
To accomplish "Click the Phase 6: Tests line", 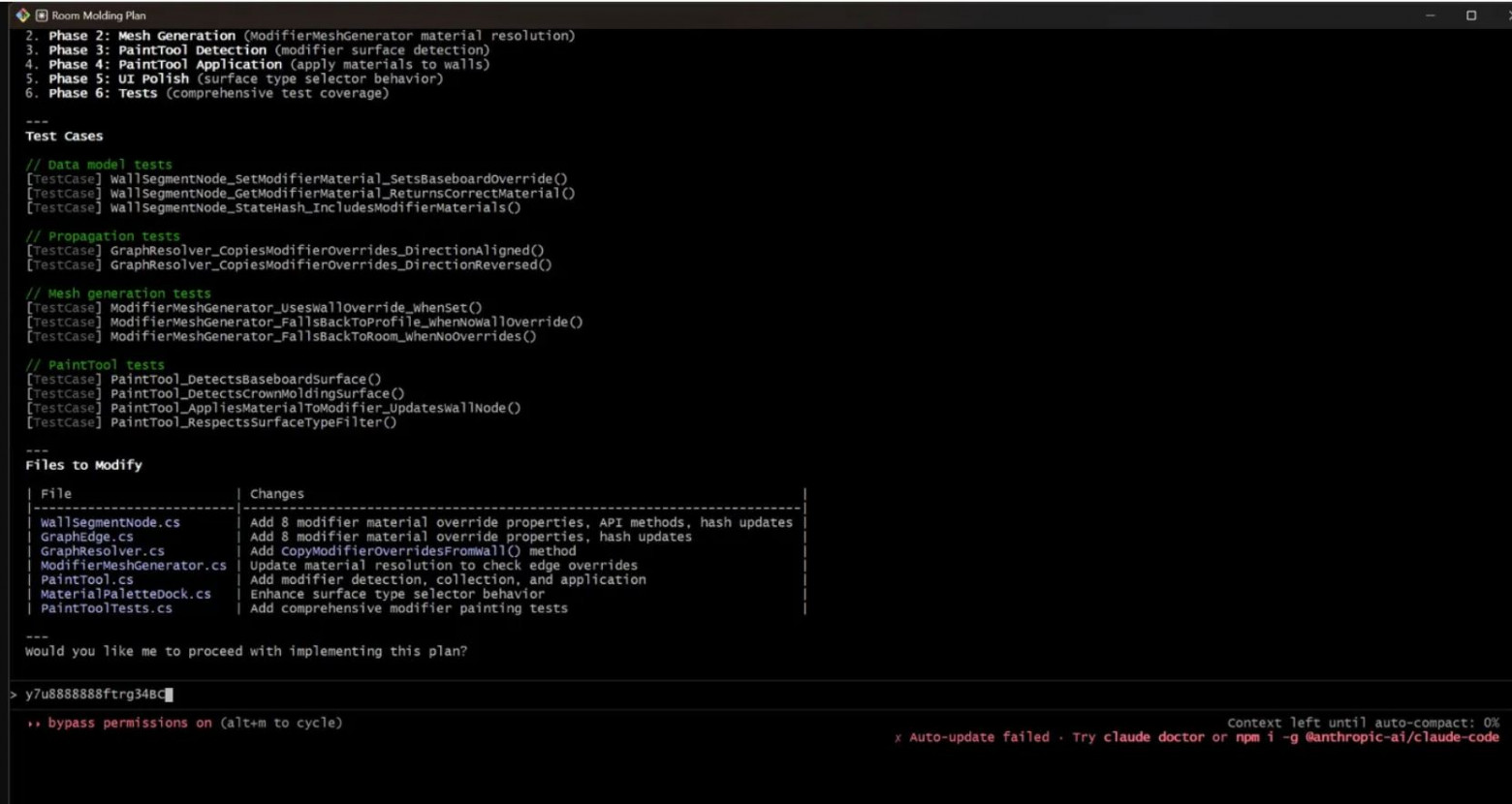I will 207,93.
